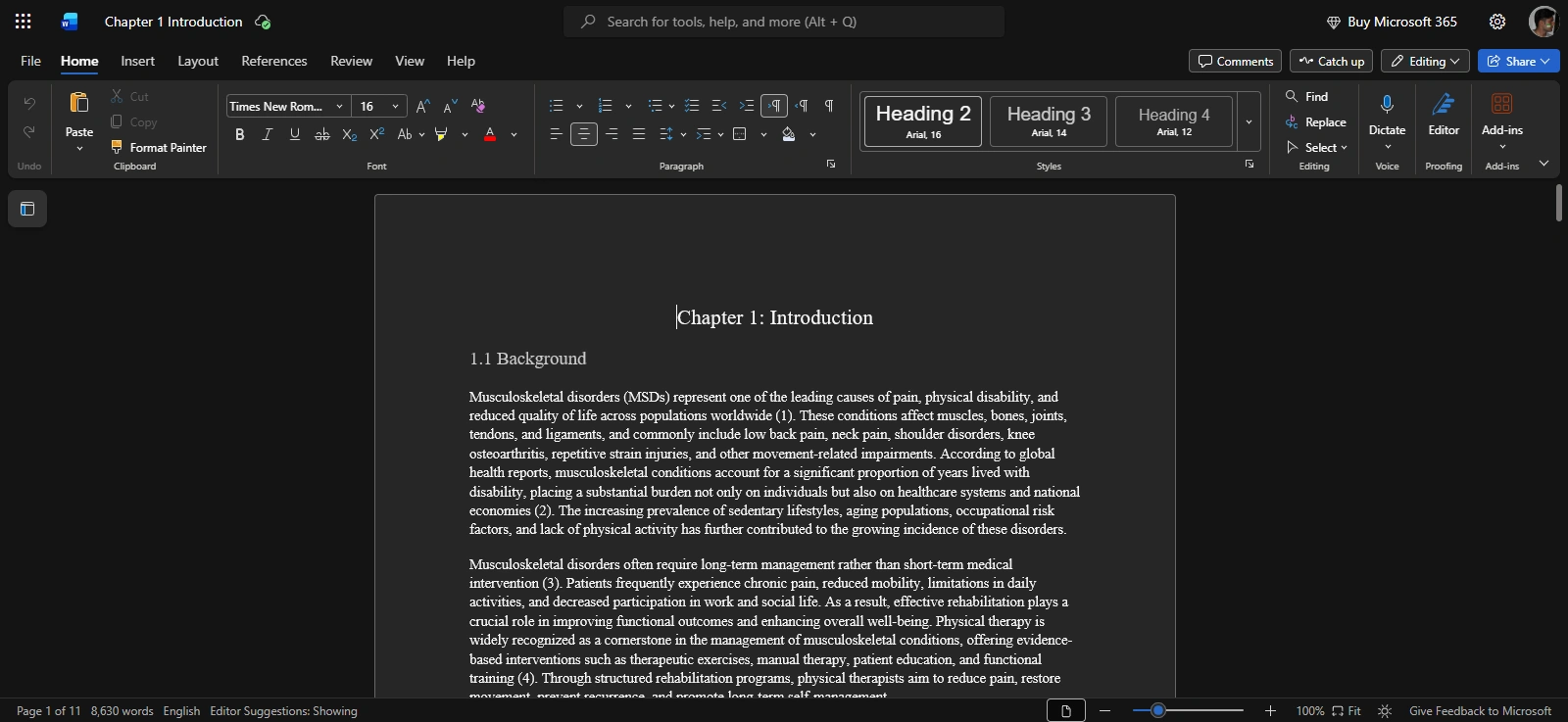Click the numbered list icon
Image resolution: width=1568 pixels, height=722 pixels.
coord(606,106)
